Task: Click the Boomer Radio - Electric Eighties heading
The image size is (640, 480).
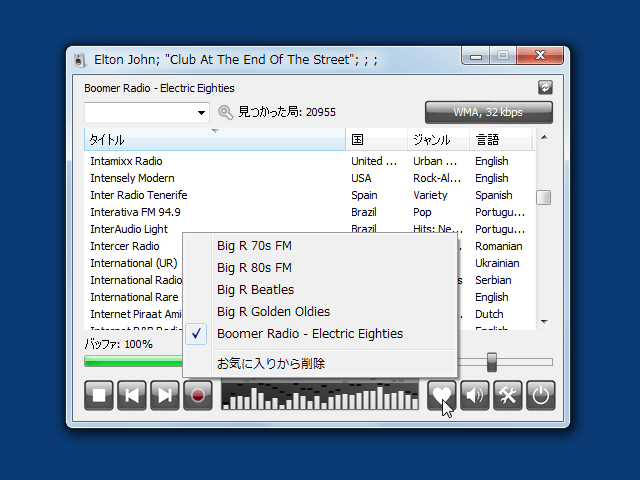Action: pyautogui.click(x=159, y=88)
